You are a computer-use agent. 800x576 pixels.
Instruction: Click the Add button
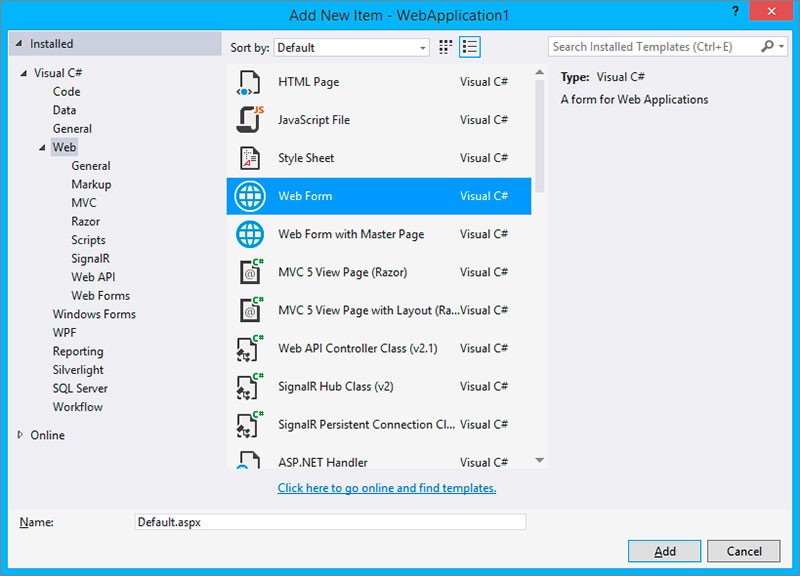coord(664,551)
